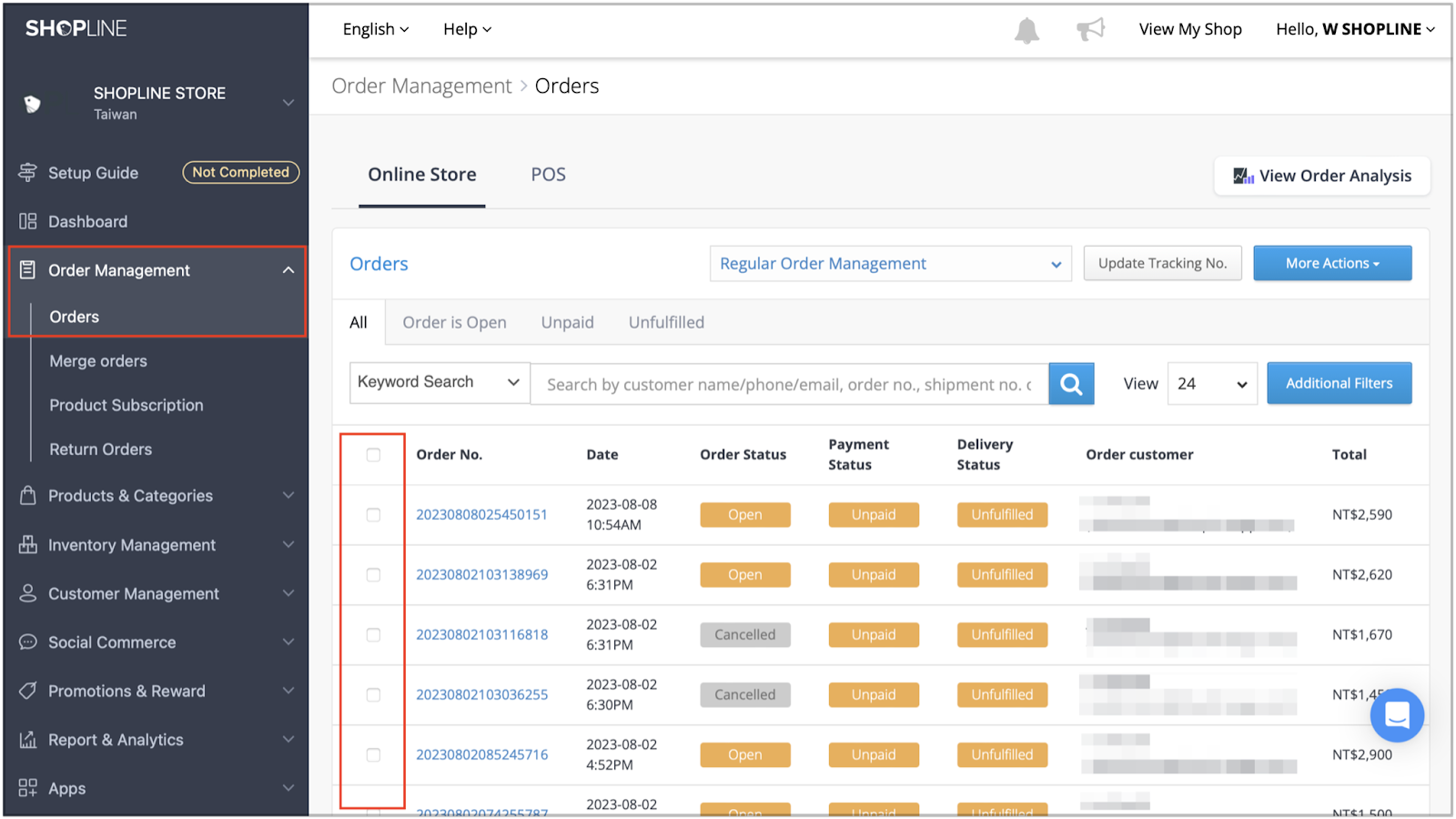Screen dimensions: 1456x819
Task: Select the Unpaid filter tab
Action: coord(567,322)
